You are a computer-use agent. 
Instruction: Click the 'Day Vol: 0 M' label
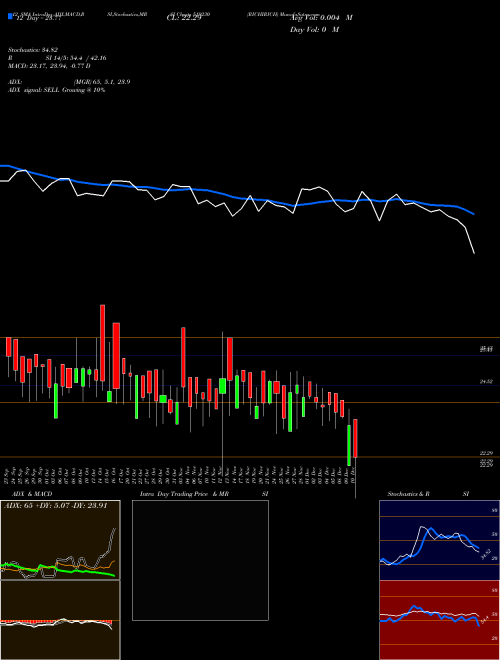(314, 29)
